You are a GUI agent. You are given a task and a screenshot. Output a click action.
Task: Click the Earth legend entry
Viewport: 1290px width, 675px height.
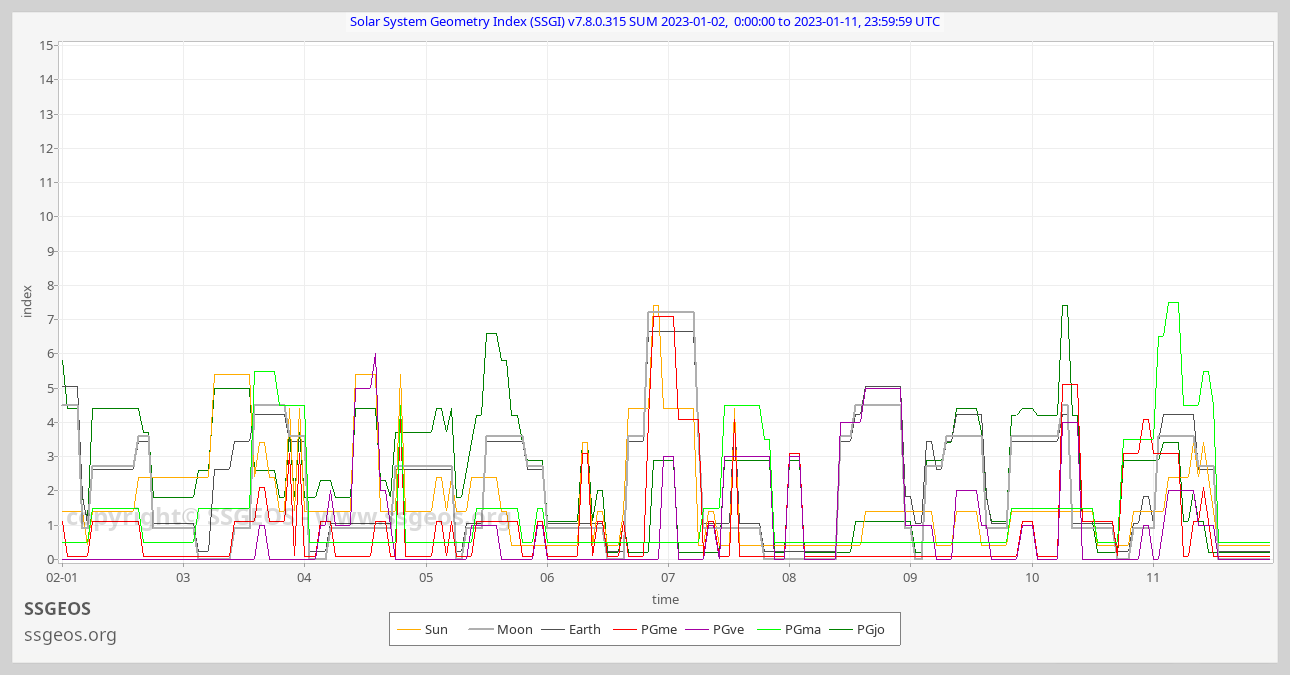click(572, 629)
